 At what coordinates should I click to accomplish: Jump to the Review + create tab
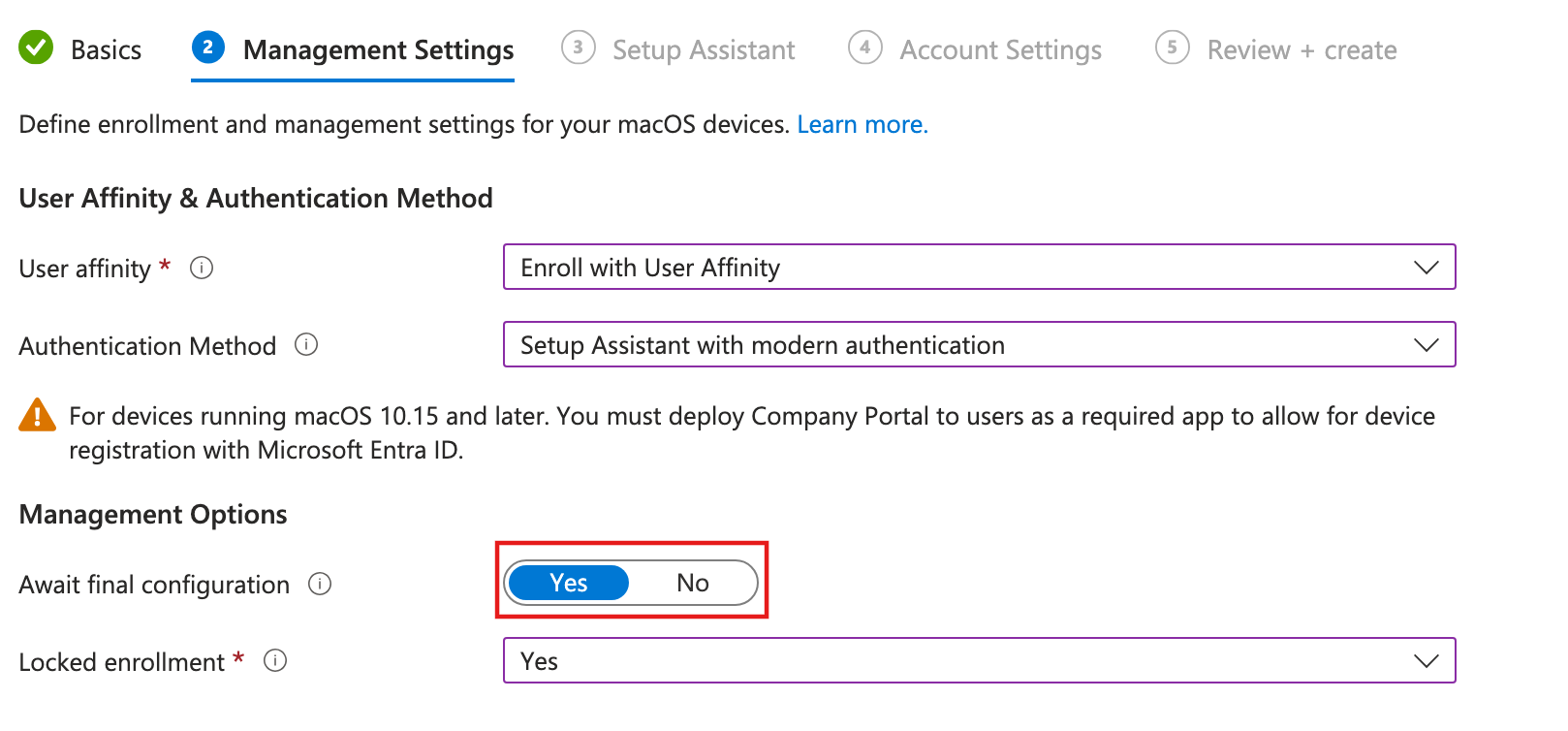(x=1301, y=50)
